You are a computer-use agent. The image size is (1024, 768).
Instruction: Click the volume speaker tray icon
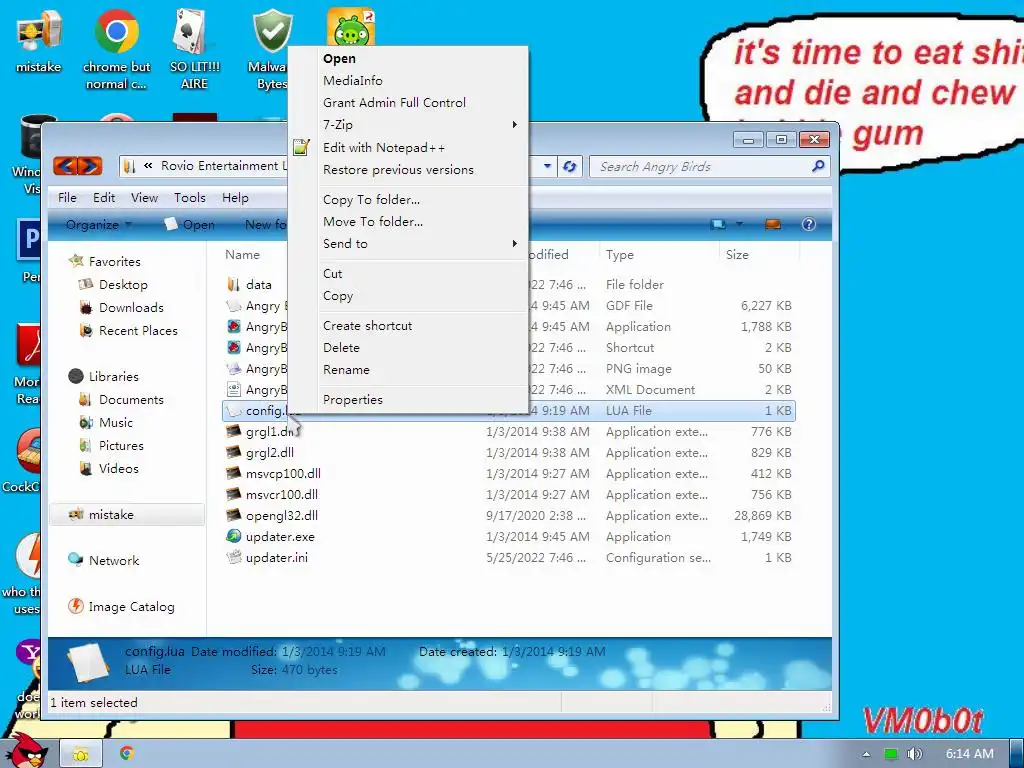915,754
